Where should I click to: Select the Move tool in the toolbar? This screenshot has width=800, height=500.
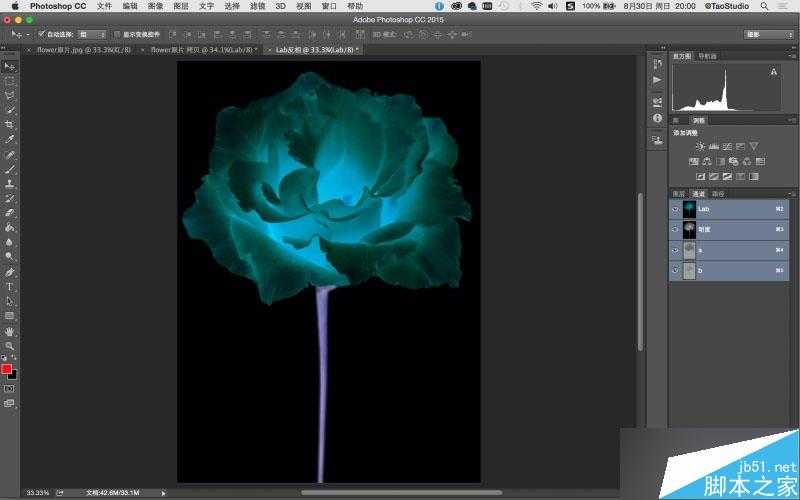(x=10, y=66)
